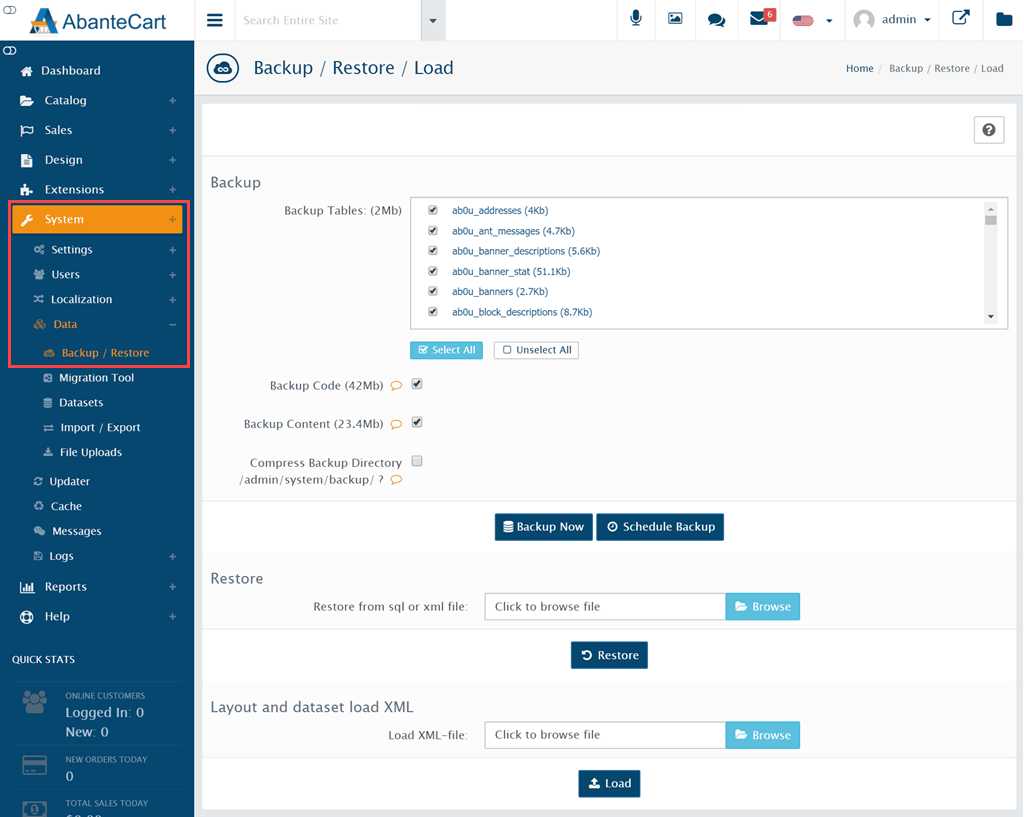
Task: Open the Cache menu item
Action: (x=66, y=507)
